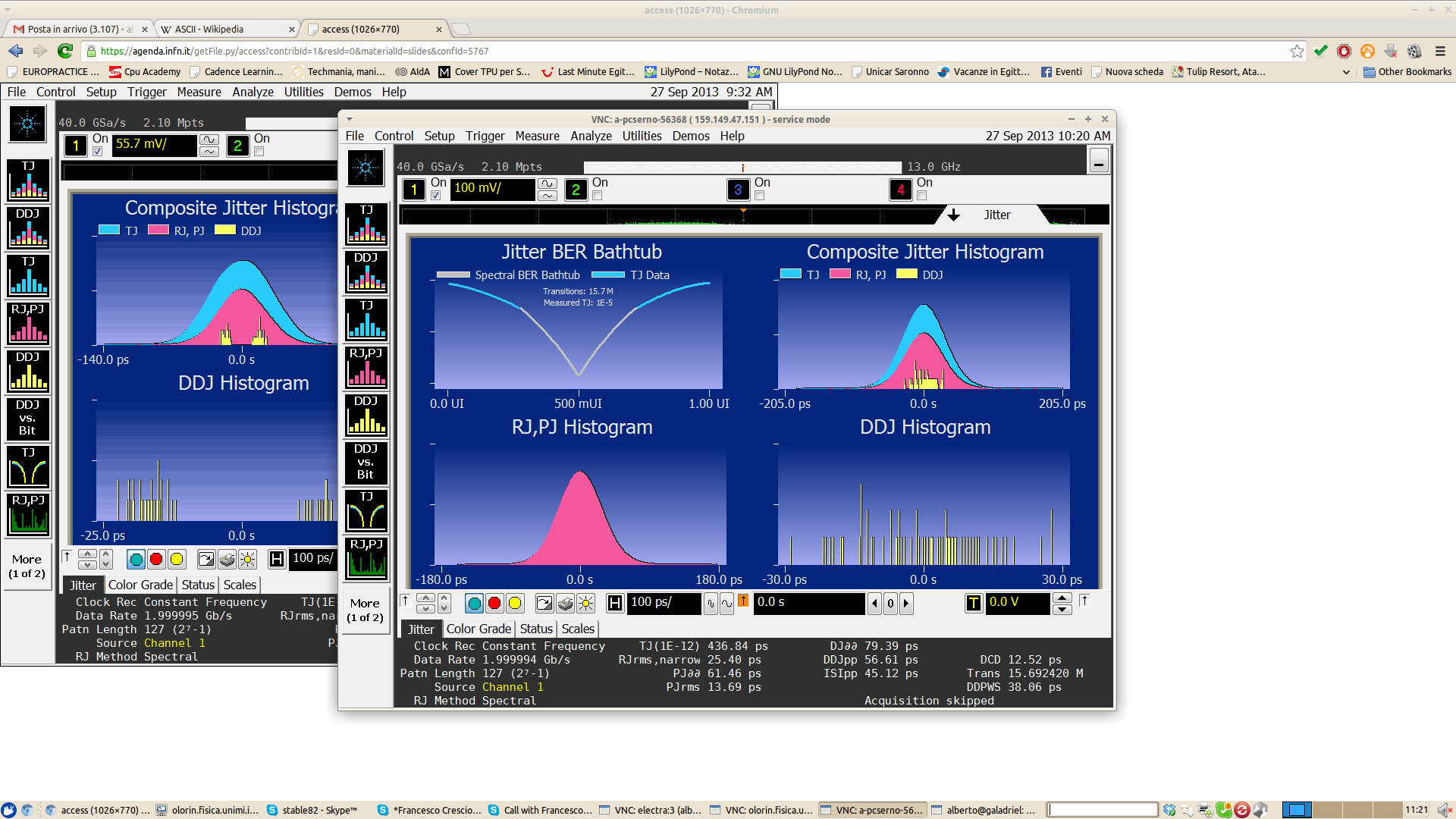The width and height of the screenshot is (1456, 819).
Task: Open the Analyze menu in VNC window
Action: (x=591, y=136)
